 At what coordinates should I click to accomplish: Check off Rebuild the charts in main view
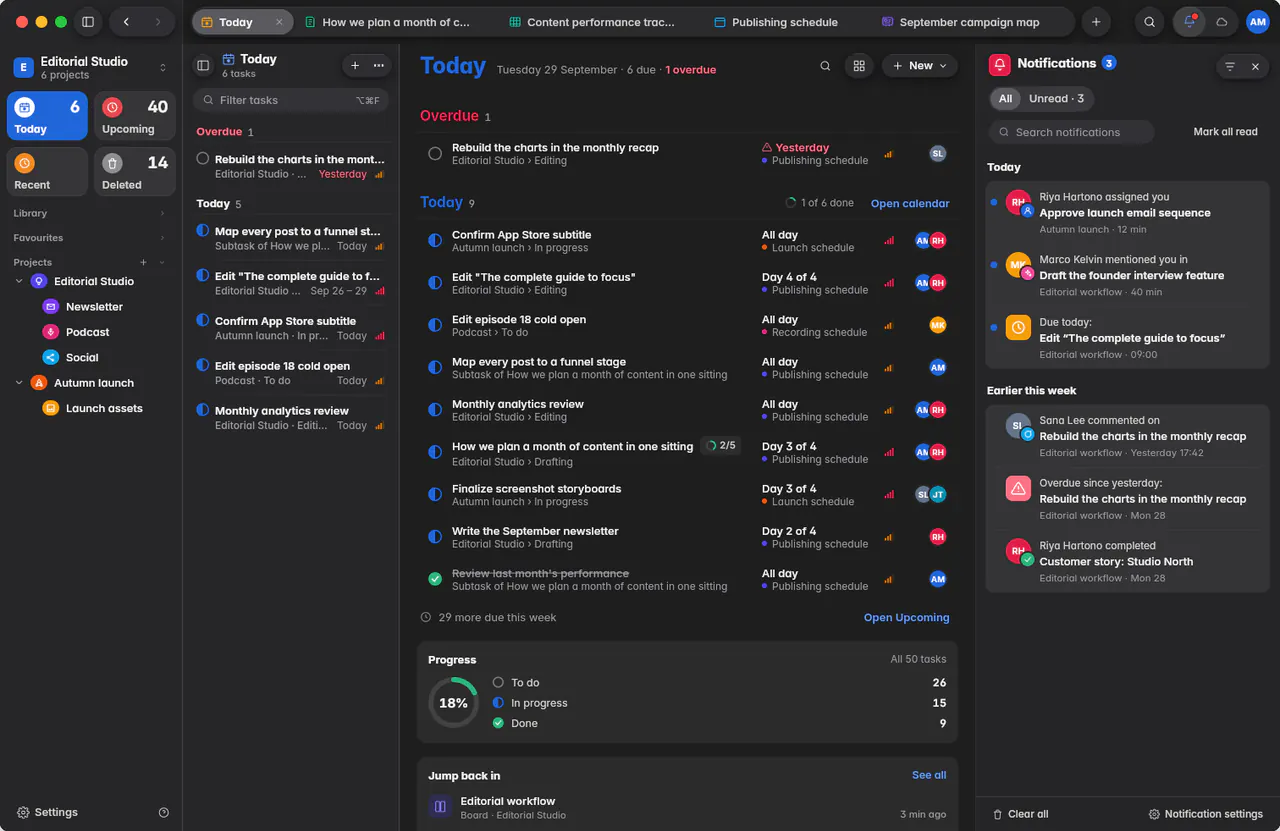click(435, 154)
